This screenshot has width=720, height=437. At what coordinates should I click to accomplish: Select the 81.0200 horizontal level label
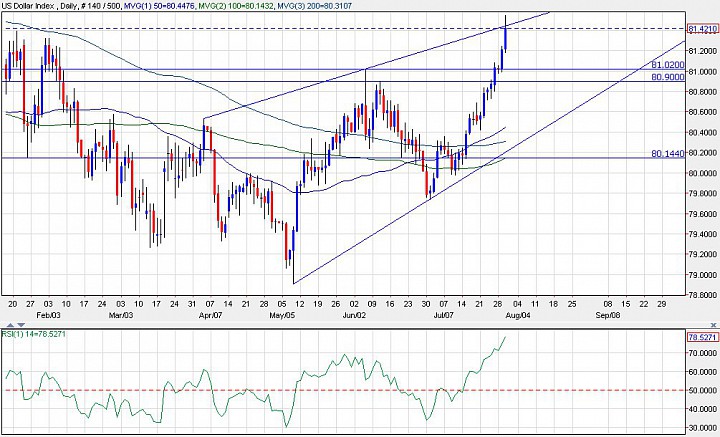(x=668, y=65)
